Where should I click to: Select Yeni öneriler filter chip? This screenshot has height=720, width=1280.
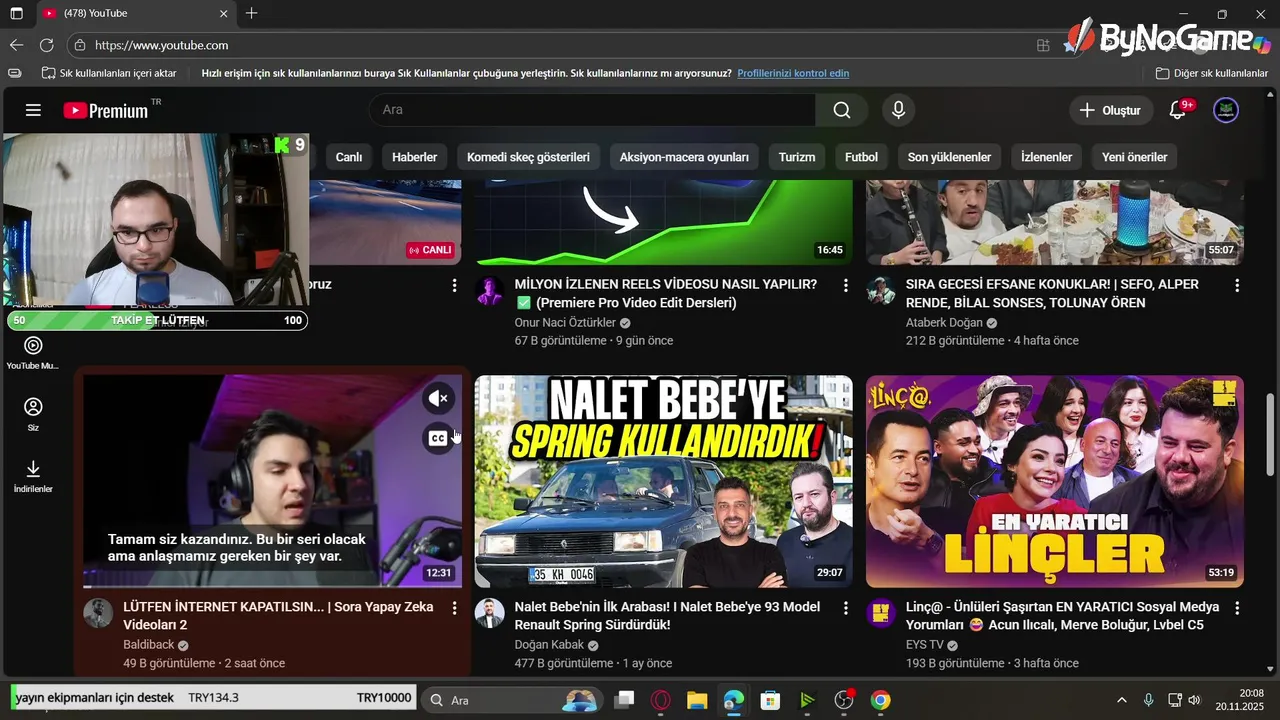point(1134,157)
